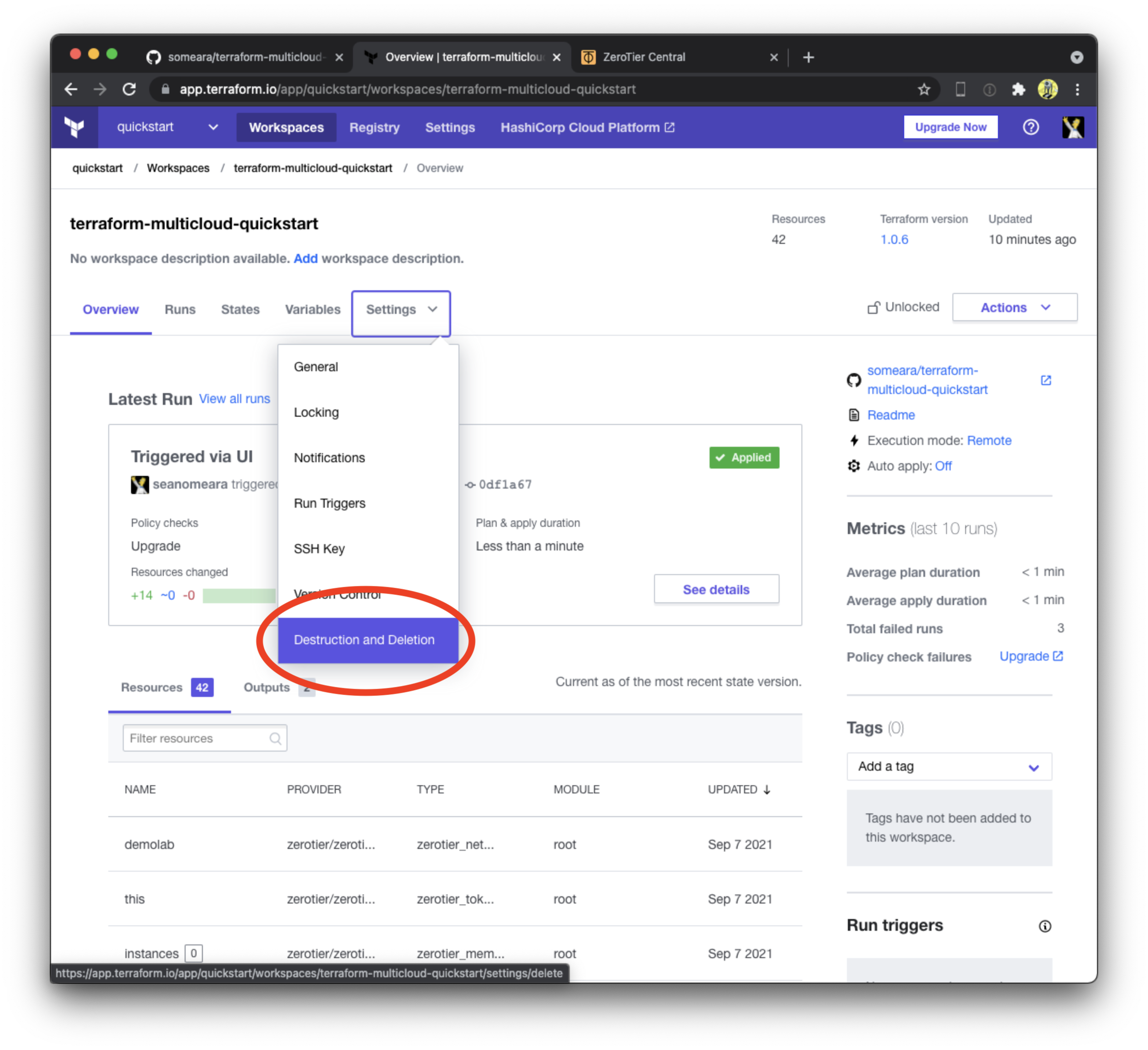Reload the page with refresh icon
Screen dimensions: 1148x1050
pos(129,90)
